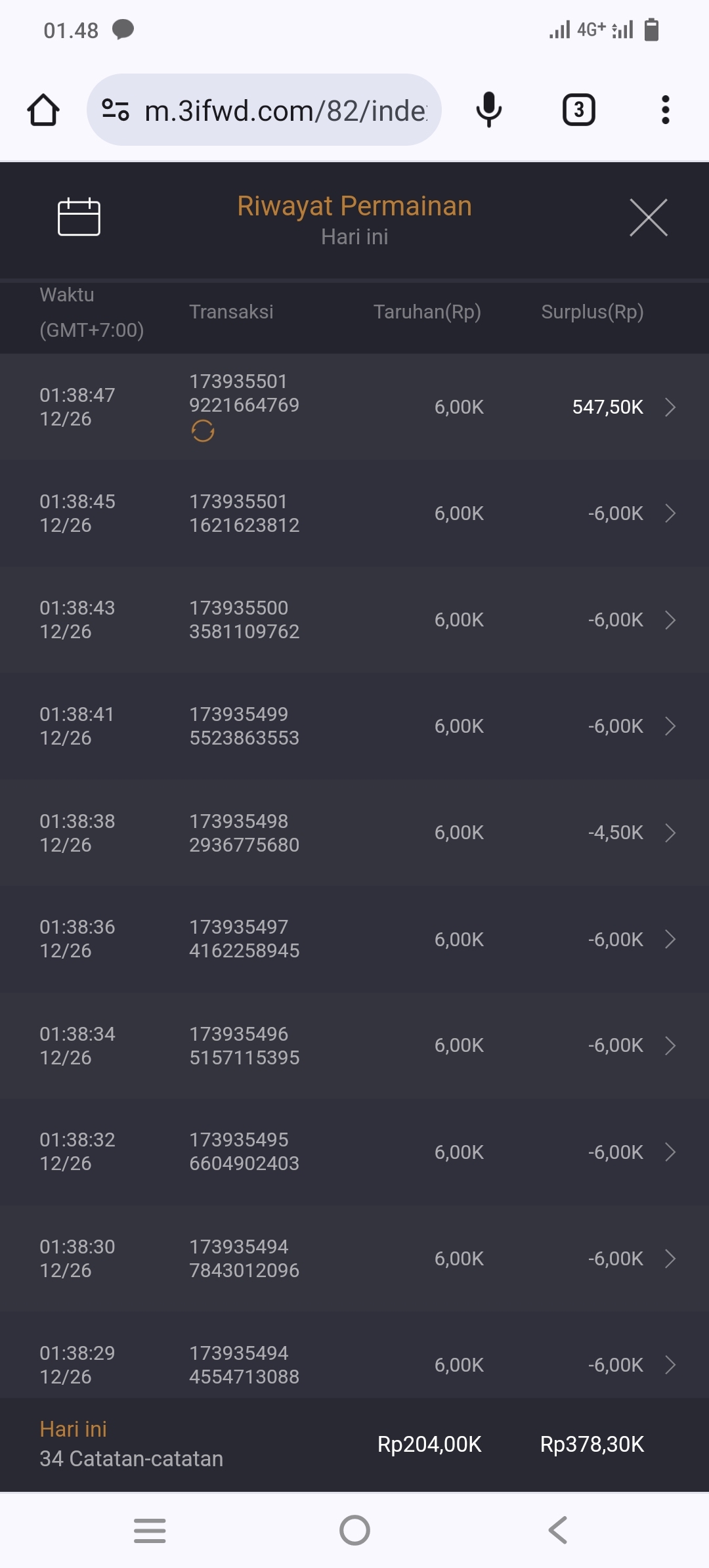The width and height of the screenshot is (709, 1568).
Task: Tap the browser home icon
Action: (43, 110)
